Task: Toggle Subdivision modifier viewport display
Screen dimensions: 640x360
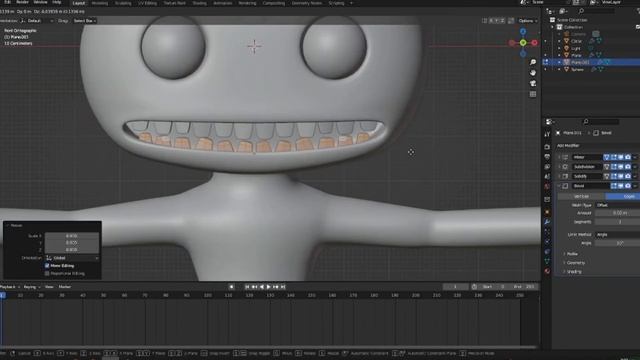Action: click(x=620, y=167)
